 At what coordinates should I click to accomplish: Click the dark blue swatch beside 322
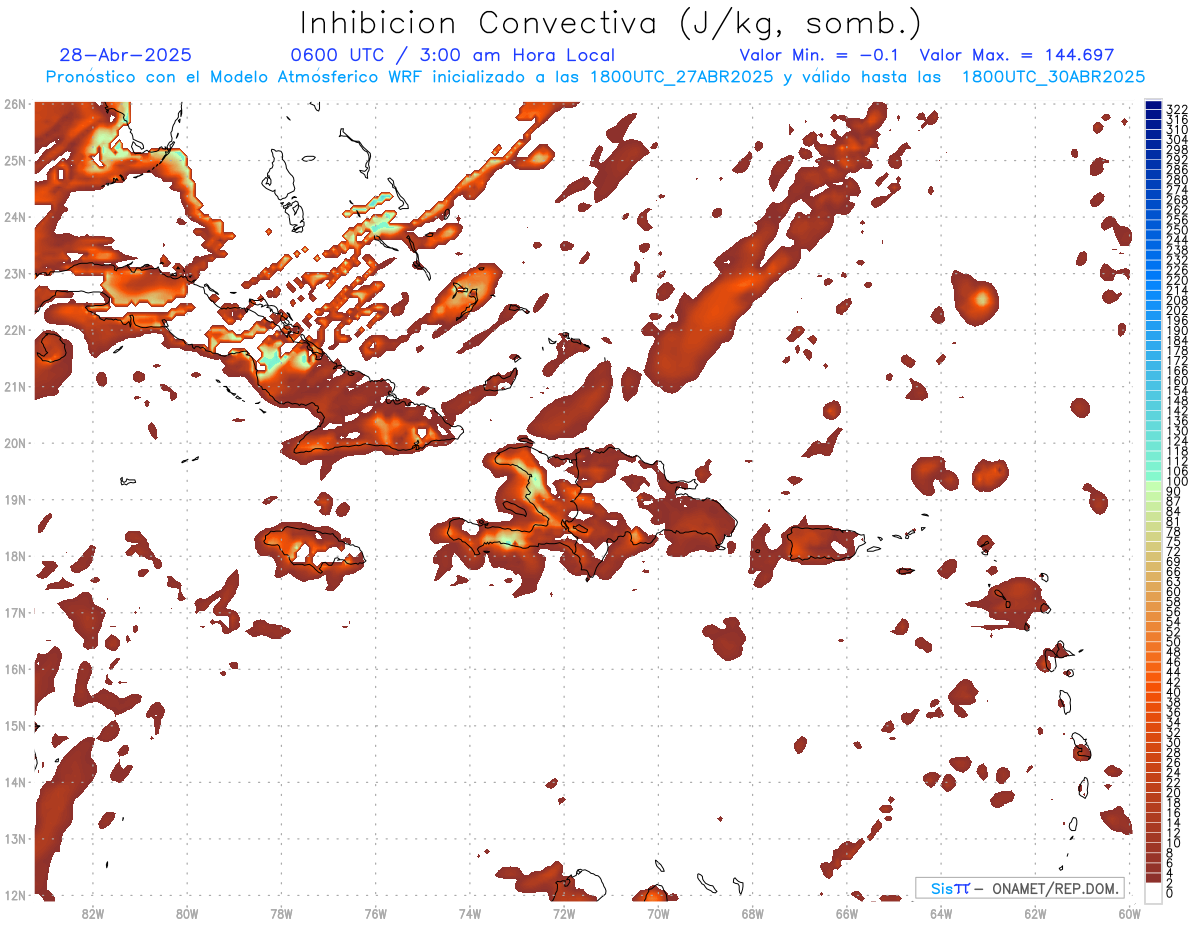(x=1153, y=107)
